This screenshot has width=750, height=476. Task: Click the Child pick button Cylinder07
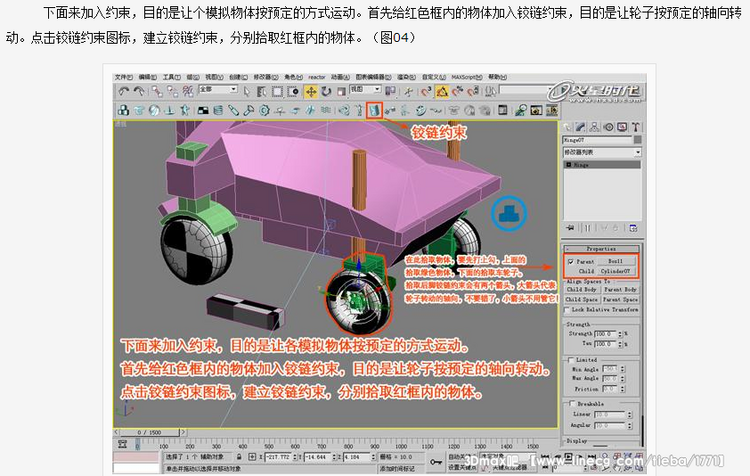click(616, 271)
